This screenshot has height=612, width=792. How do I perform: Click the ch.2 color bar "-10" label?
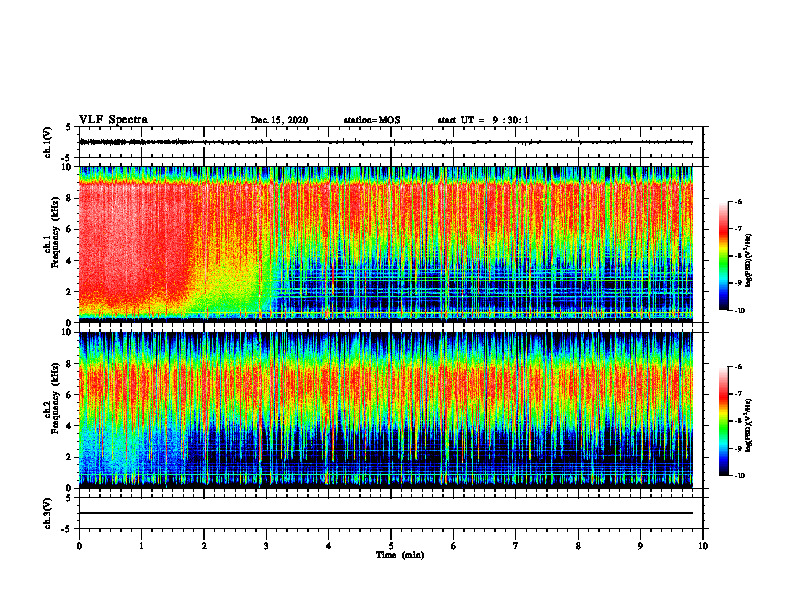tap(740, 476)
